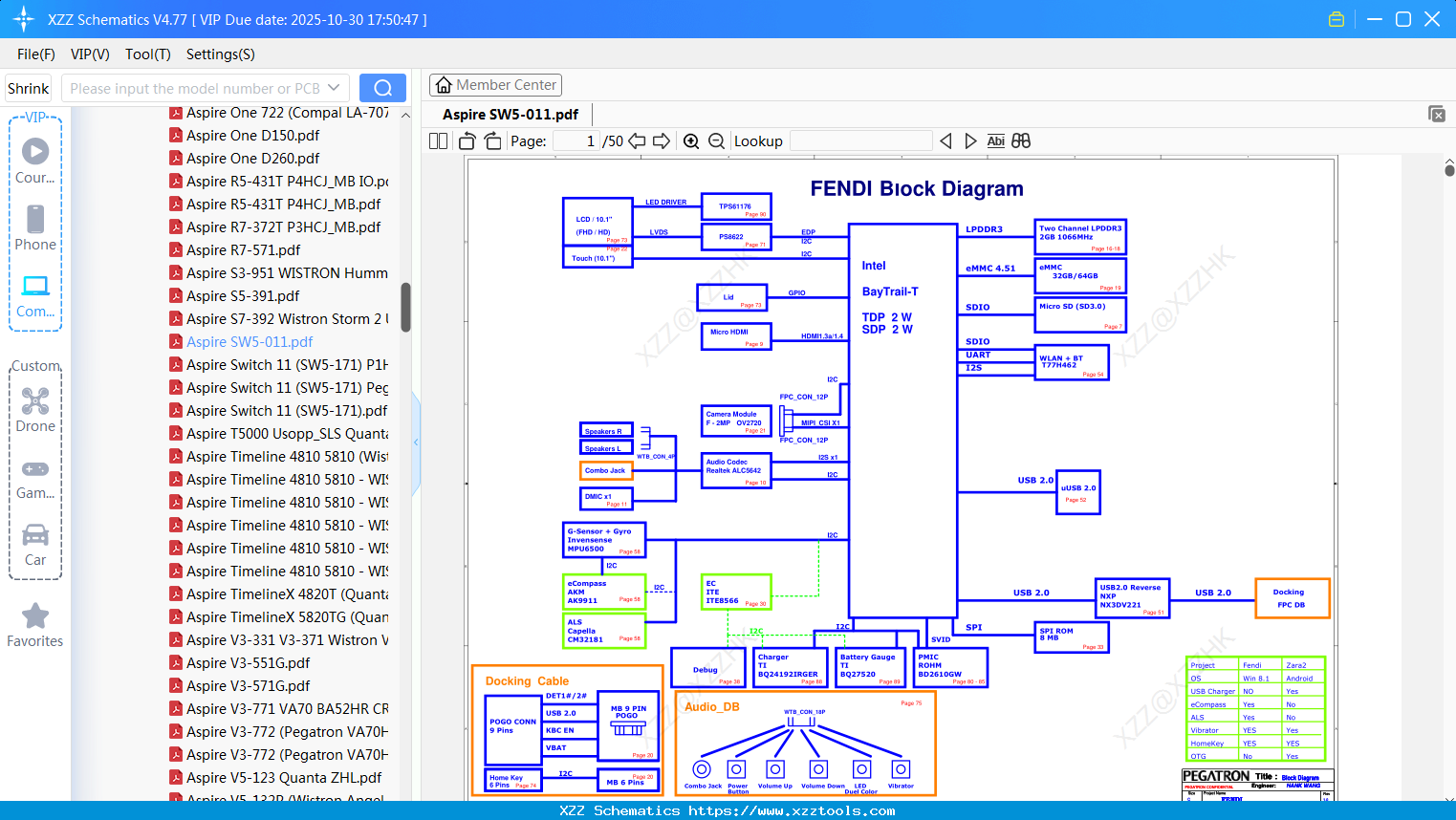
Task: Open Aspire R5-431T P4HCJ_MB IO file
Action: coord(279,182)
